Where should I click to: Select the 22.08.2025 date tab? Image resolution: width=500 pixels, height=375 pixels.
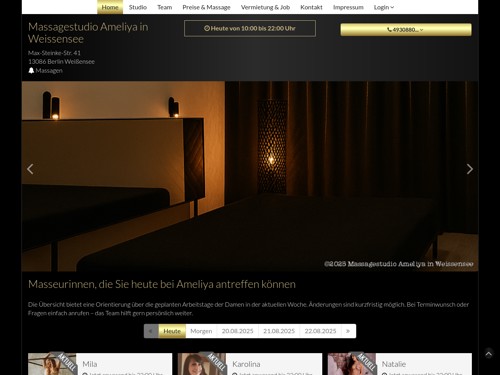(x=320, y=331)
